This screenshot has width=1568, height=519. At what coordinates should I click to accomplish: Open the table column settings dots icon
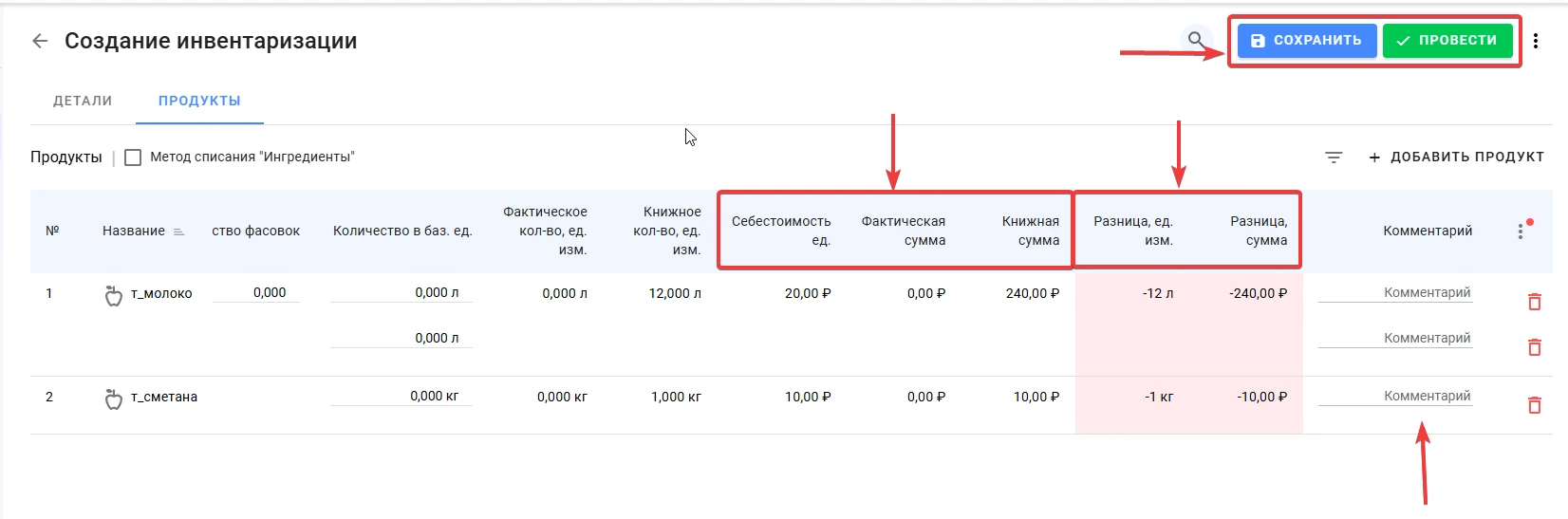point(1521,231)
